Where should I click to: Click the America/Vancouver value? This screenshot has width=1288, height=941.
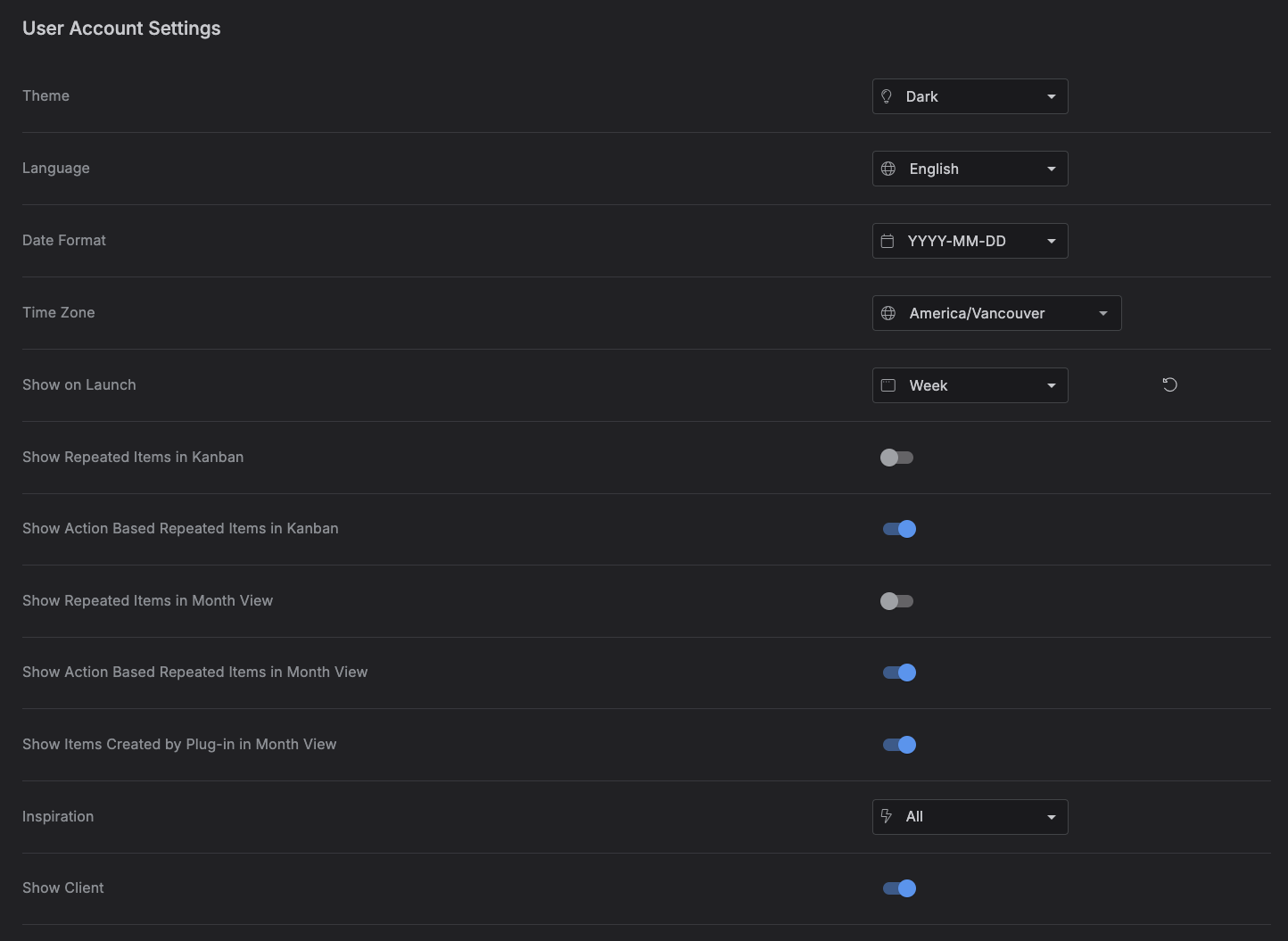[x=977, y=313]
